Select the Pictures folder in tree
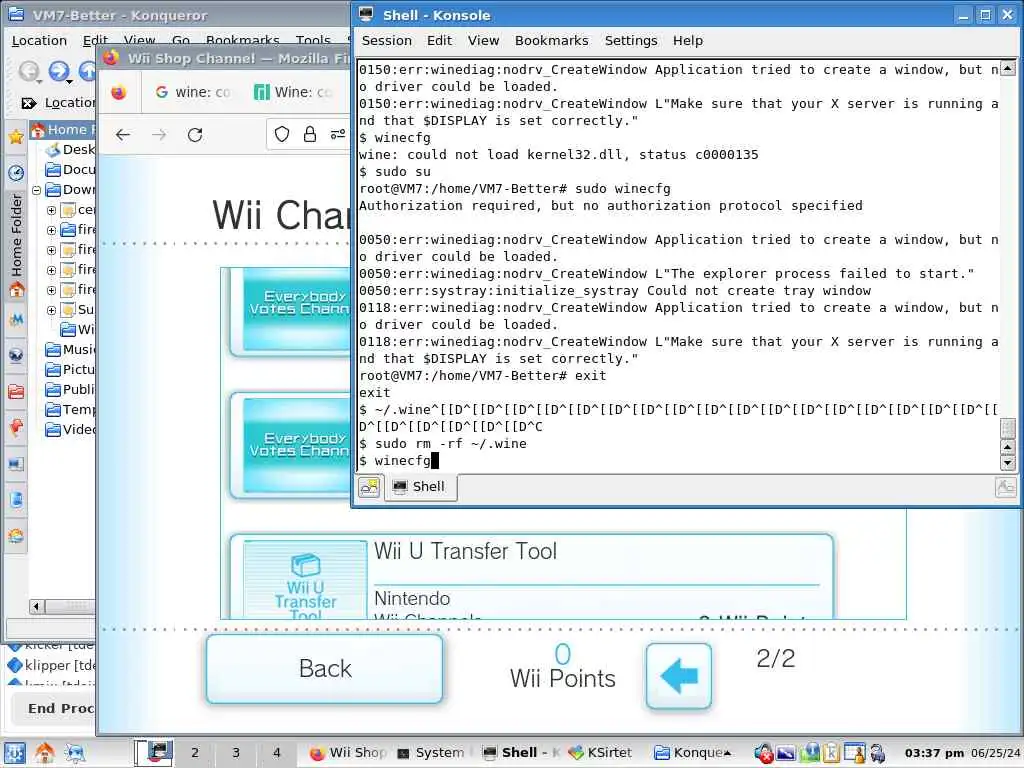Viewport: 1024px width, 768px height. [x=71, y=370]
